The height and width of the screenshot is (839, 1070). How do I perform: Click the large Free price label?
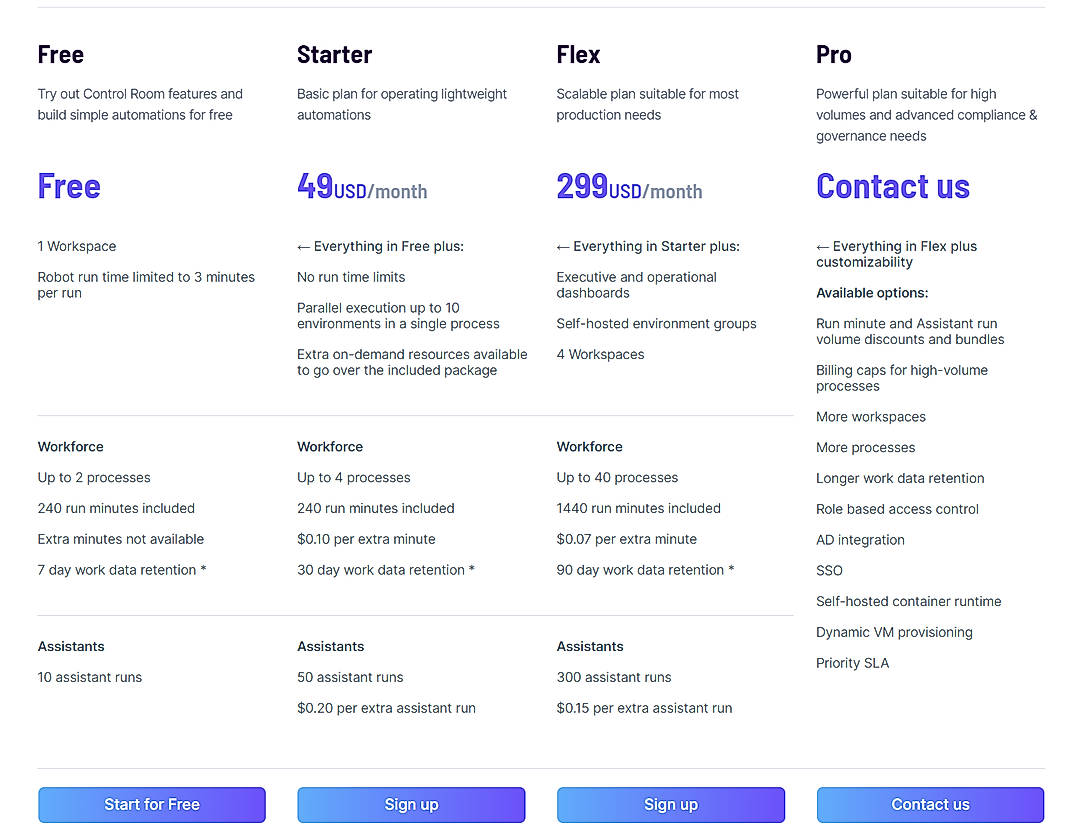[x=68, y=186]
